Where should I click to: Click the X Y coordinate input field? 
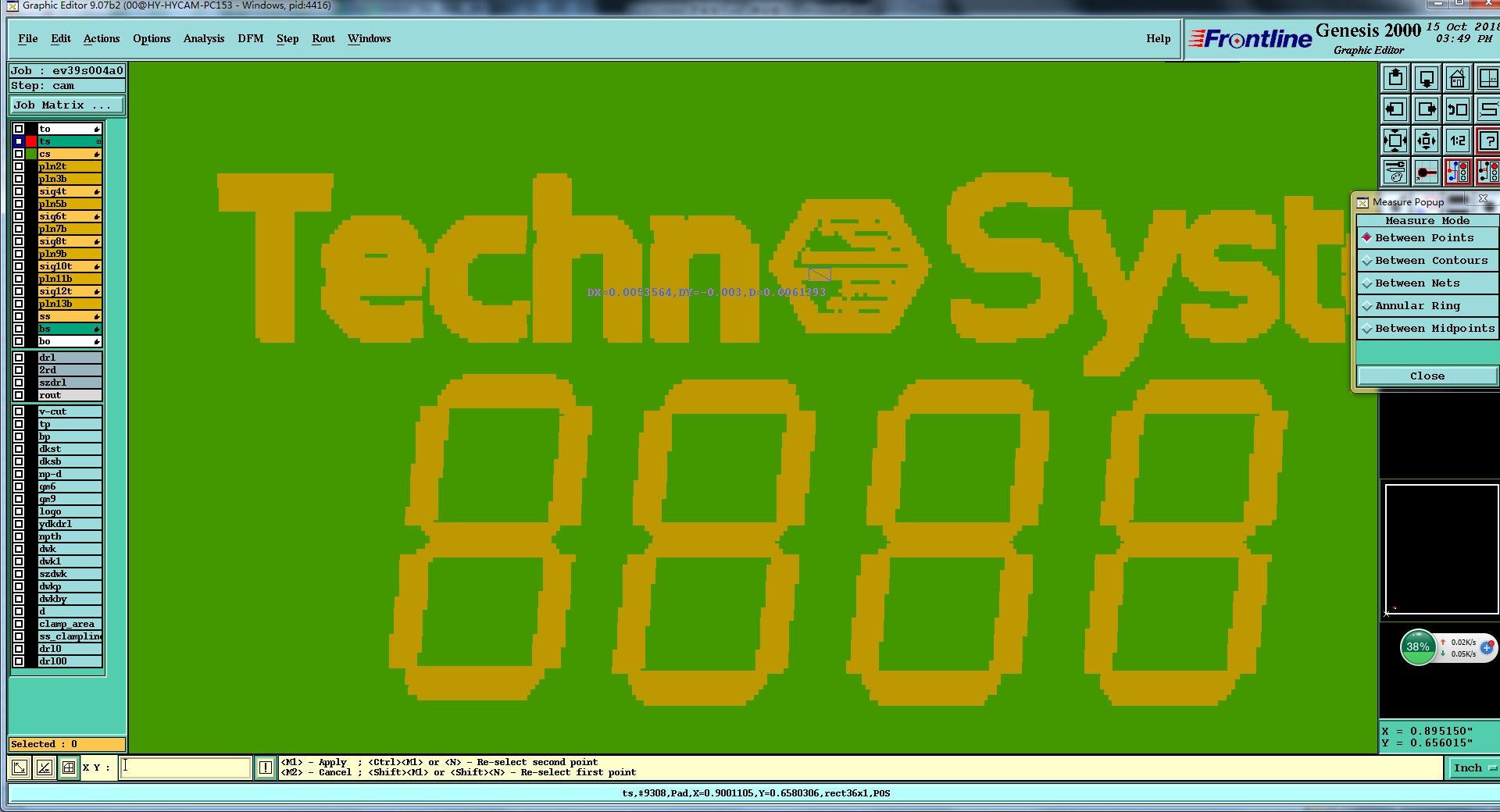(x=185, y=767)
